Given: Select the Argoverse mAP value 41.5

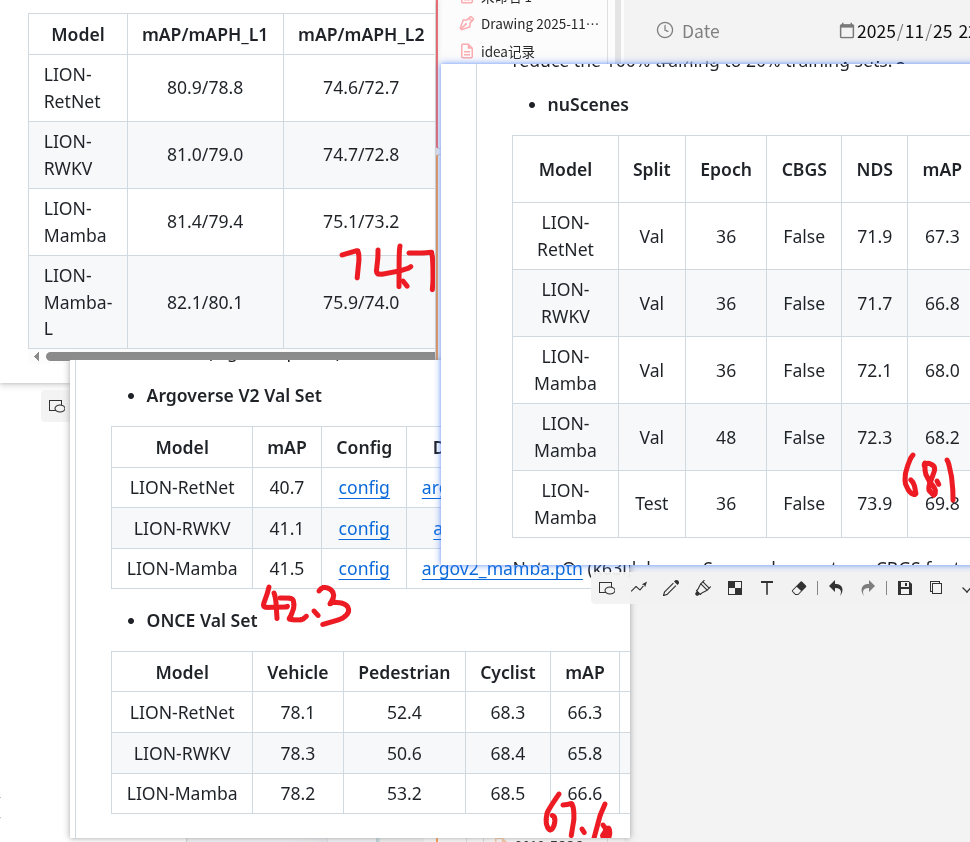Looking at the screenshot, I should point(286,569).
